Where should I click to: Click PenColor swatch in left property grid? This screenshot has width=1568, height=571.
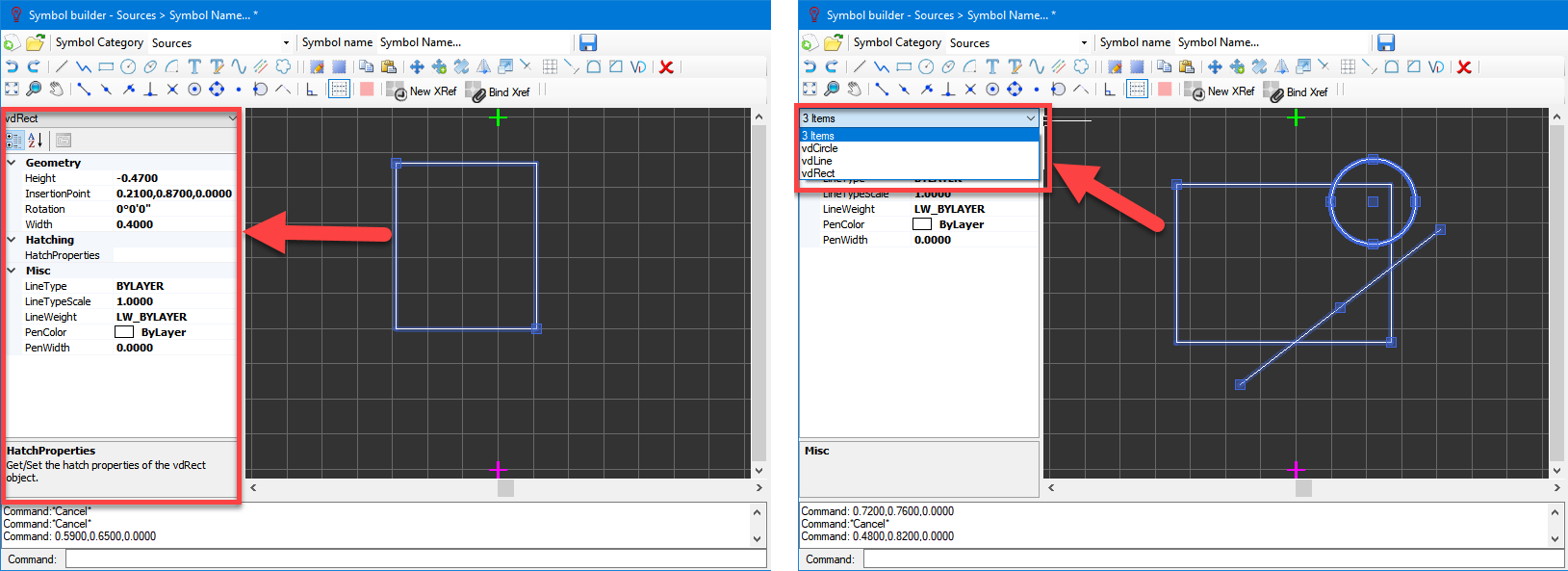point(124,332)
